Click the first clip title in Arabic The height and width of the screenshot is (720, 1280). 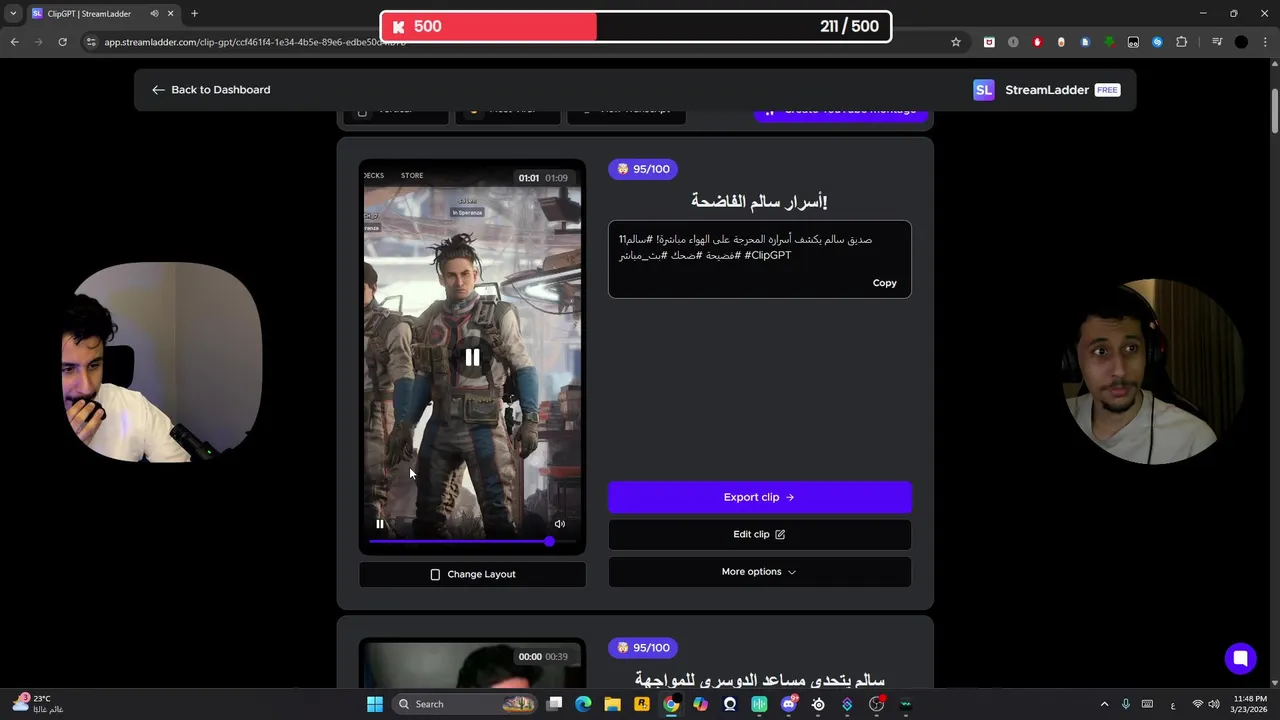[759, 202]
